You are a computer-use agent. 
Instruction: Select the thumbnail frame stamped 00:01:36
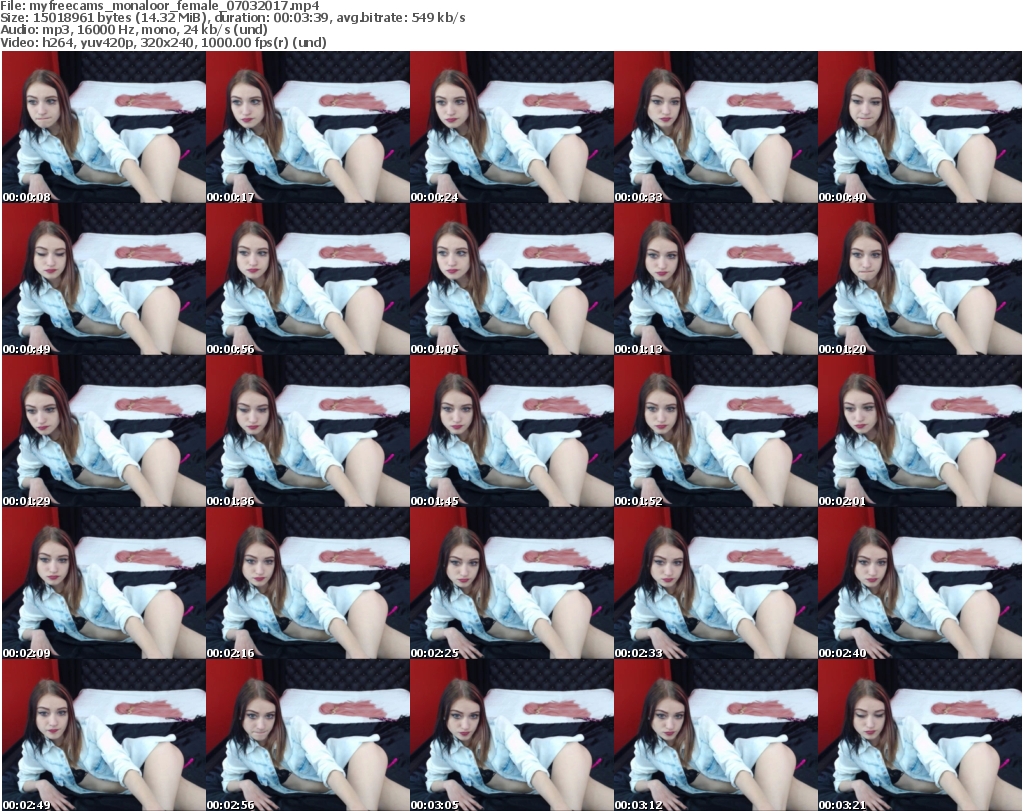[x=308, y=432]
